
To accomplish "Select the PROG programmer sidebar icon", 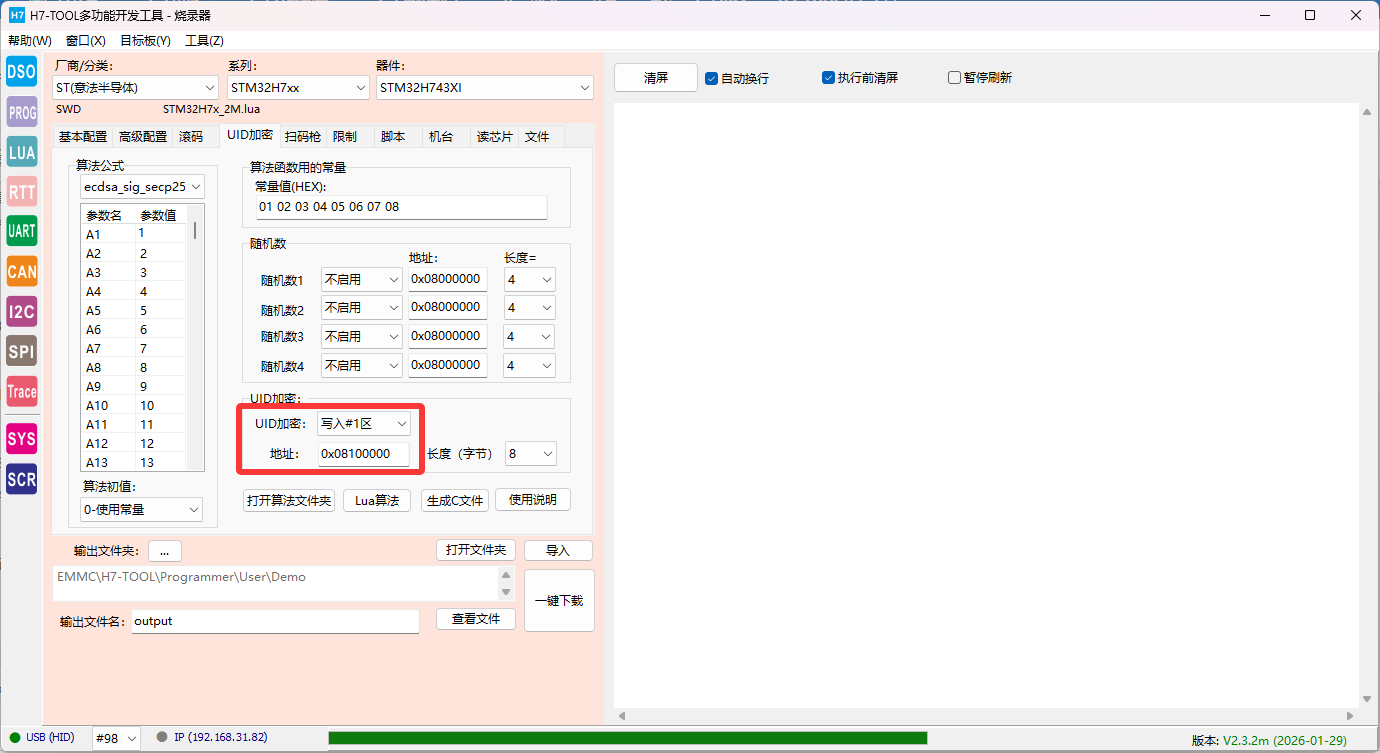I will coord(21,112).
